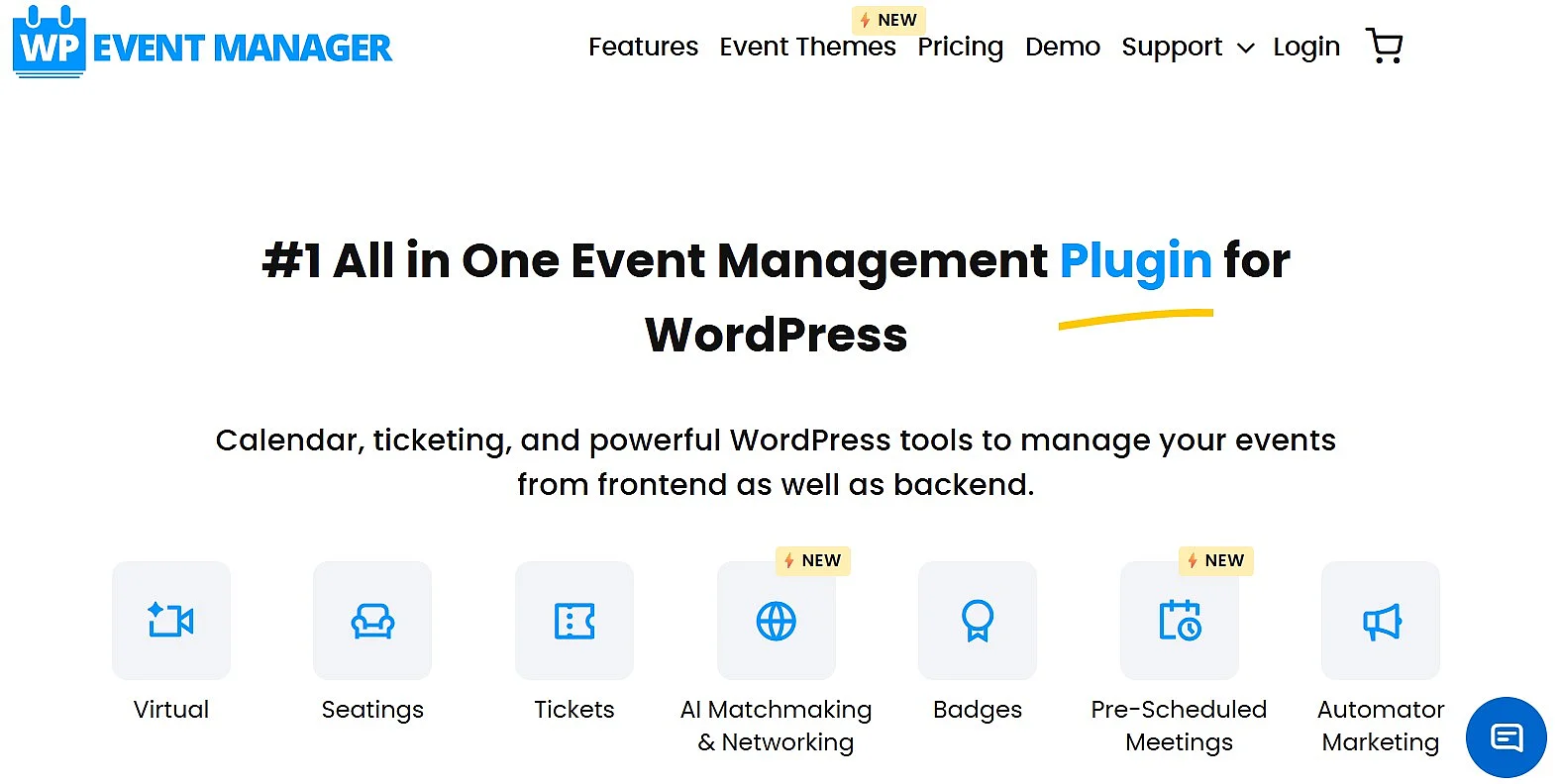Click the Login link
The width and height of the screenshot is (1560, 784).
pos(1306,47)
